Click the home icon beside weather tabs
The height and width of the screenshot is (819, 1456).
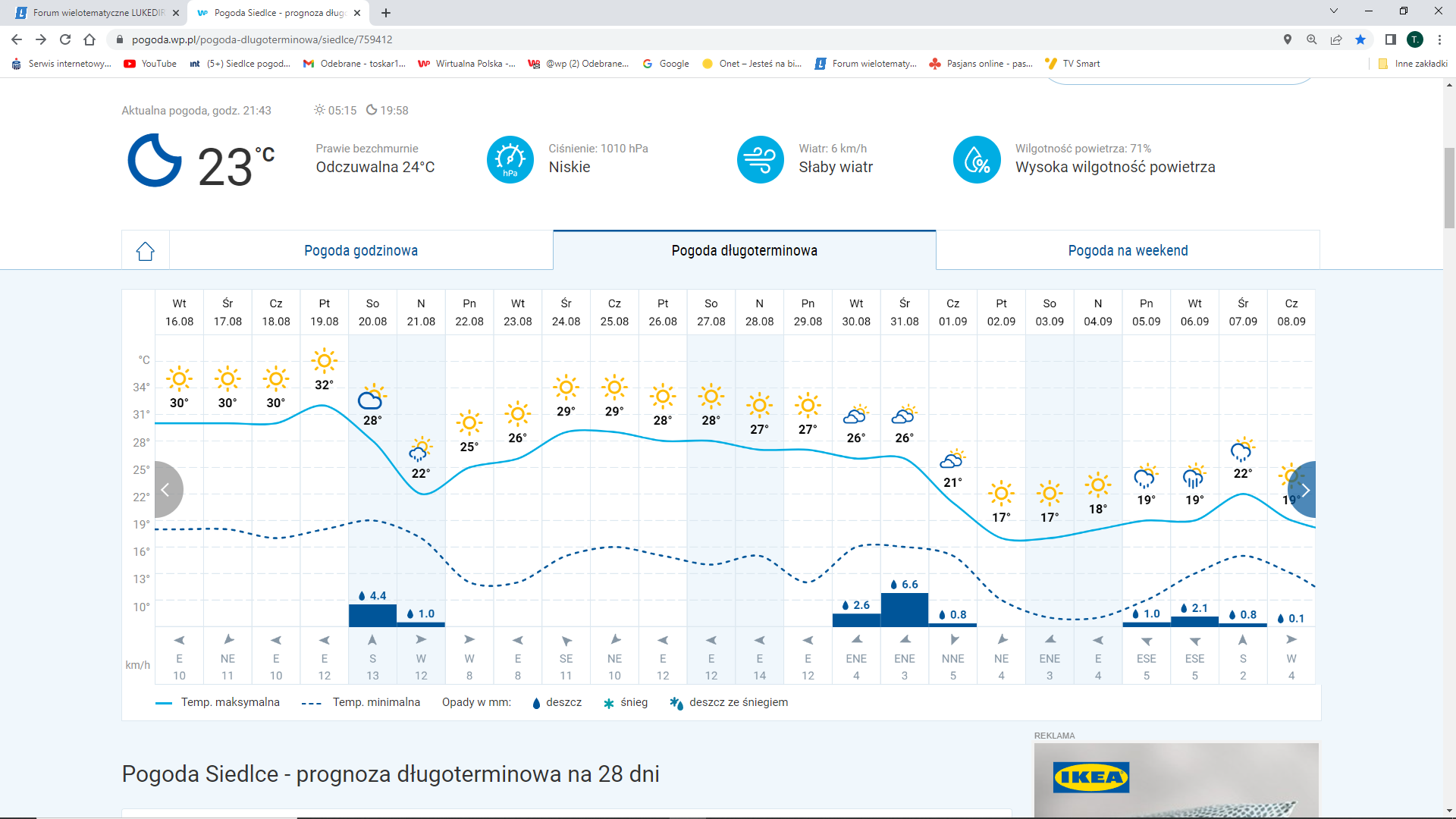click(x=146, y=251)
